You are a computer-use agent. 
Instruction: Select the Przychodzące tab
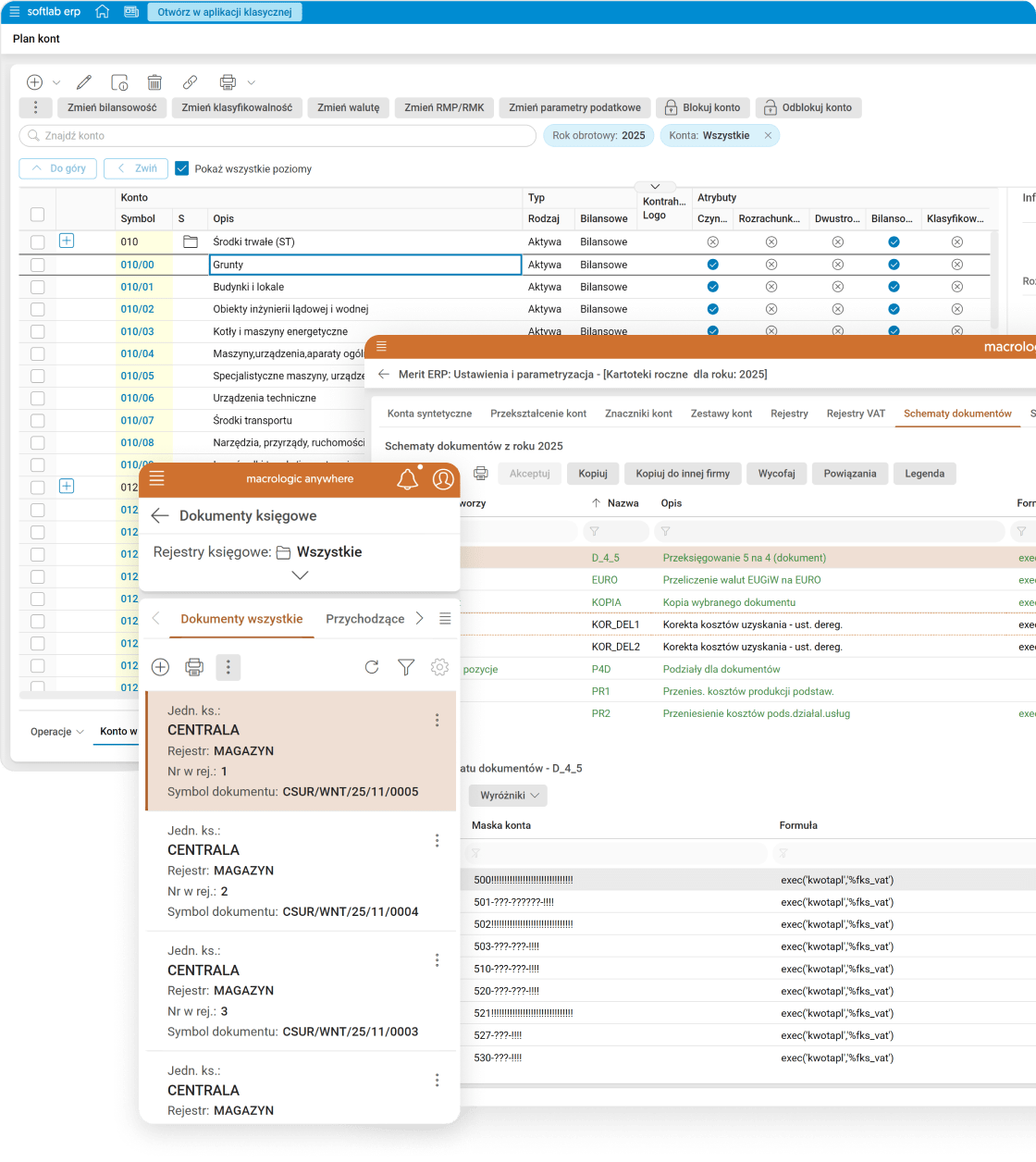coord(364,619)
